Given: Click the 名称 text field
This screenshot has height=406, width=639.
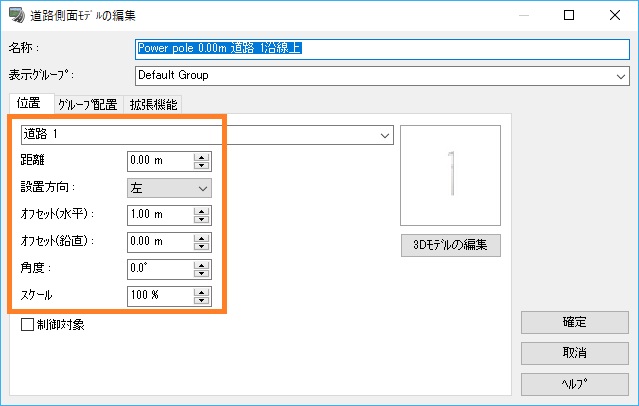Looking at the screenshot, I should point(382,49).
